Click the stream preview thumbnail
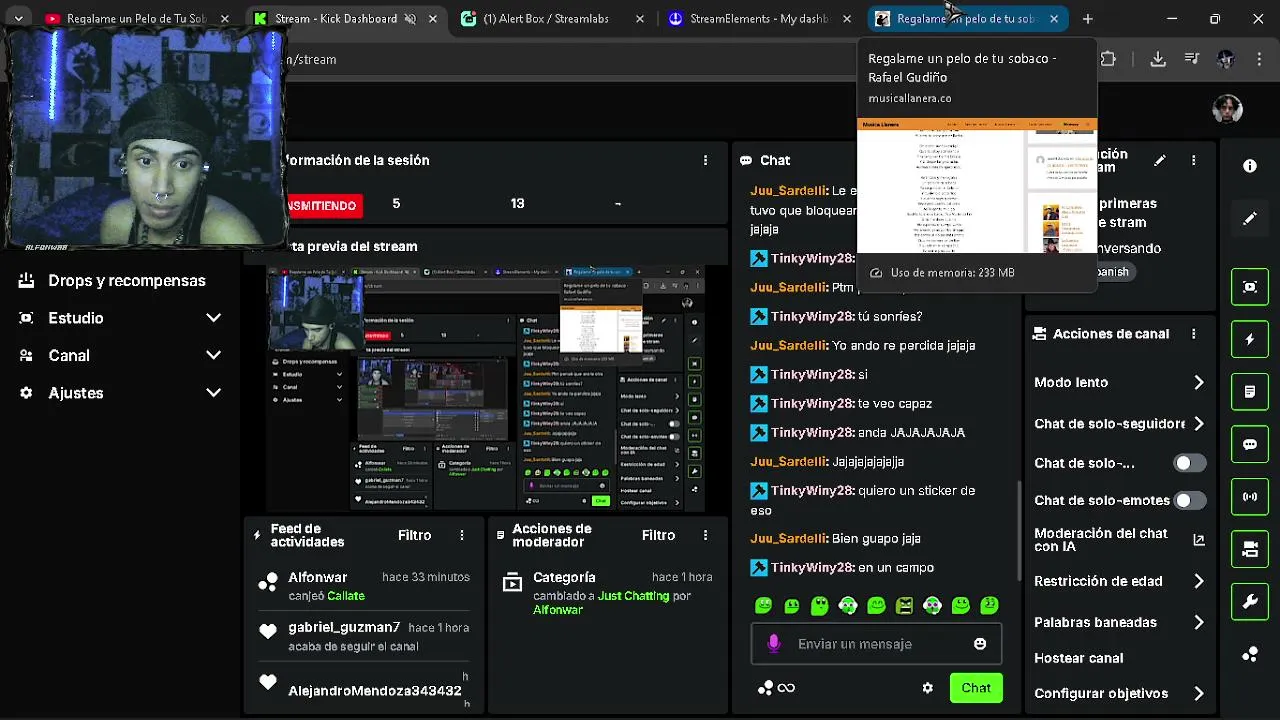The width and height of the screenshot is (1280, 720). [x=485, y=388]
